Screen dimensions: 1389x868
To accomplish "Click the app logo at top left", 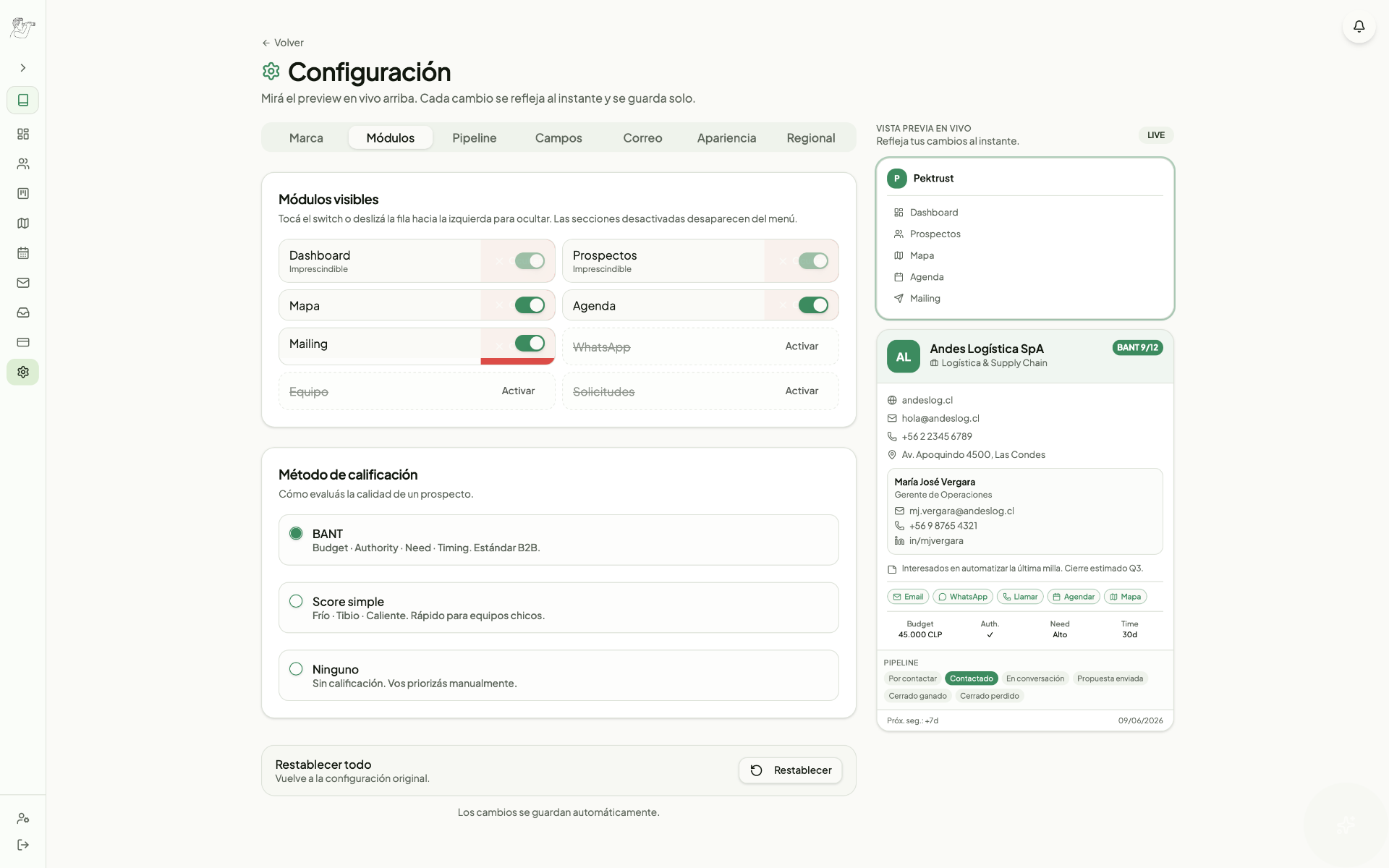I will coord(23,27).
